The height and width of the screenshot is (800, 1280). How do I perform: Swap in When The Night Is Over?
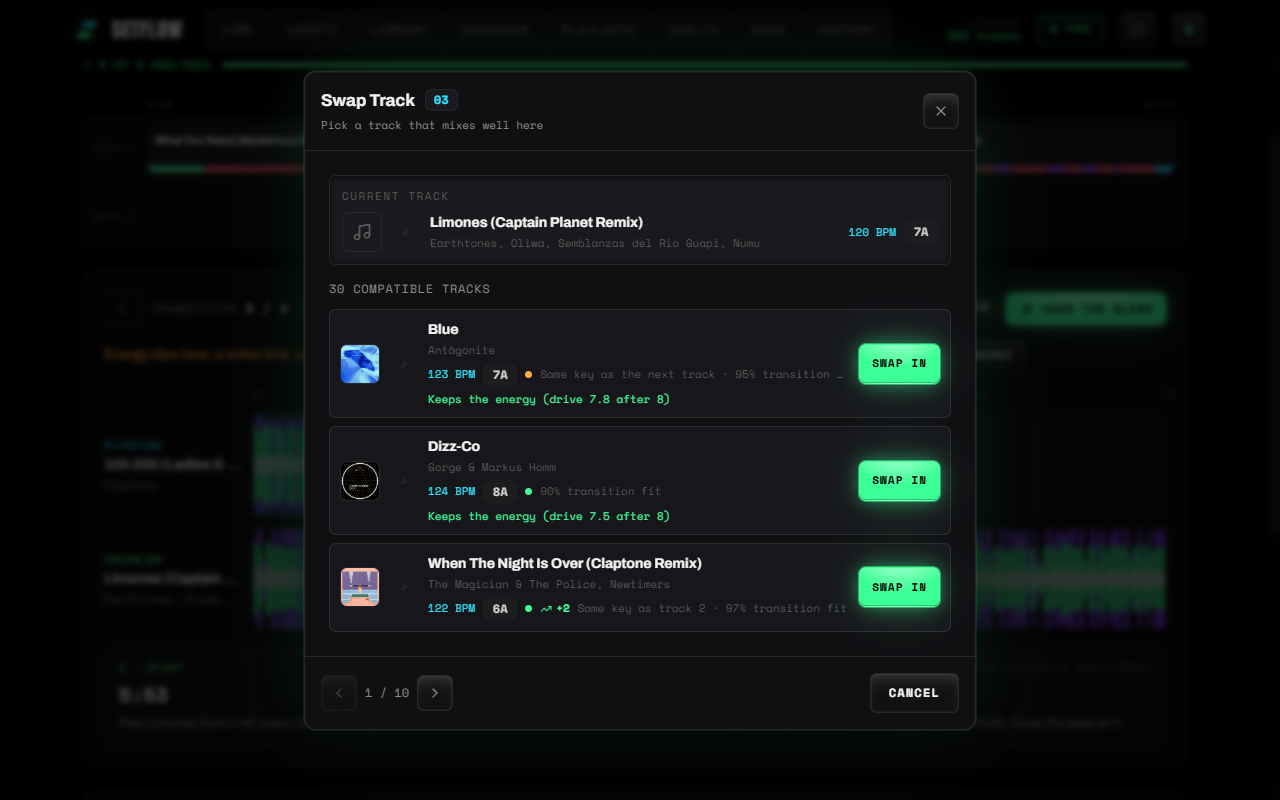899,587
